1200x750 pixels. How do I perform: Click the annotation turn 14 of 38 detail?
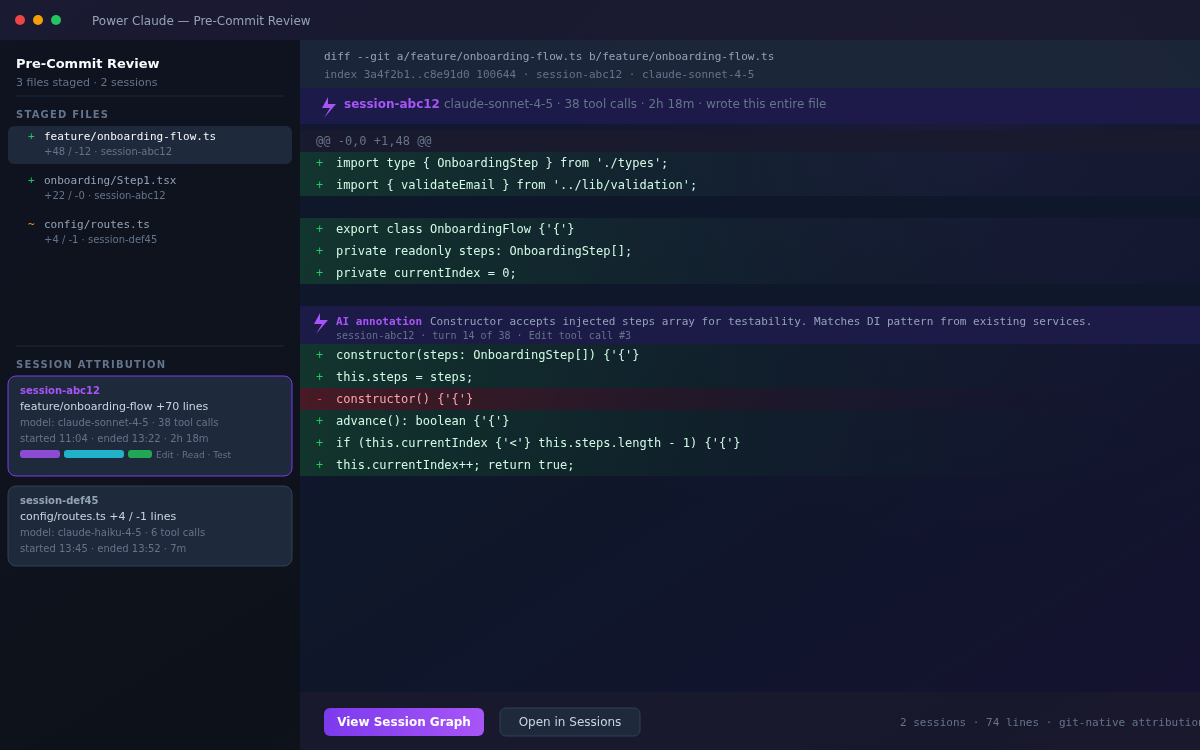[483, 336]
